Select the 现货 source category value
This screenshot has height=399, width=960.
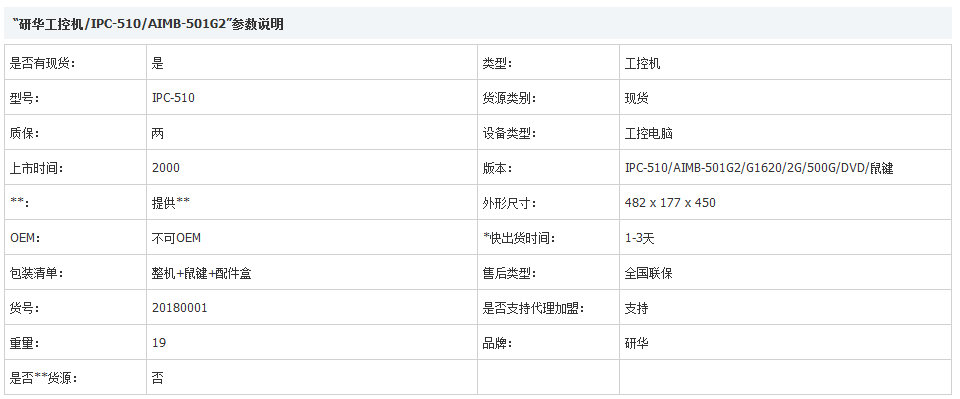(x=636, y=98)
